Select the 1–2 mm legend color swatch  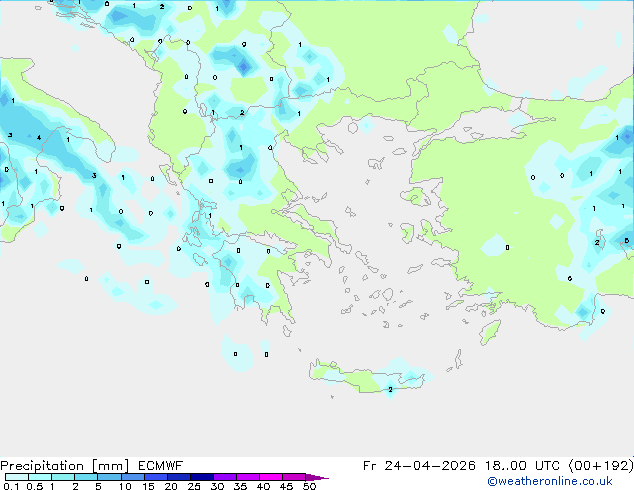[x=63, y=477]
